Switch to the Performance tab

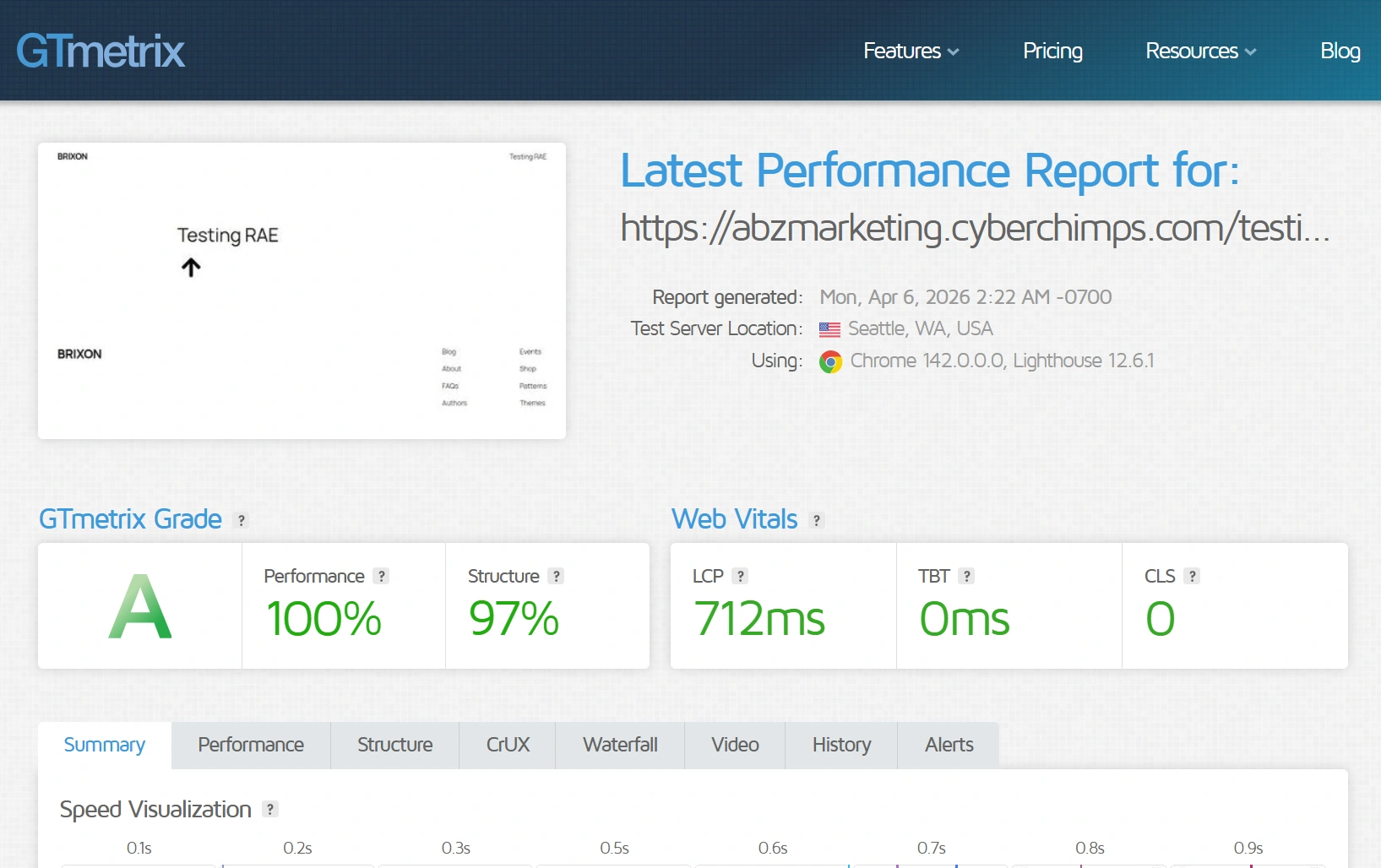tap(251, 745)
